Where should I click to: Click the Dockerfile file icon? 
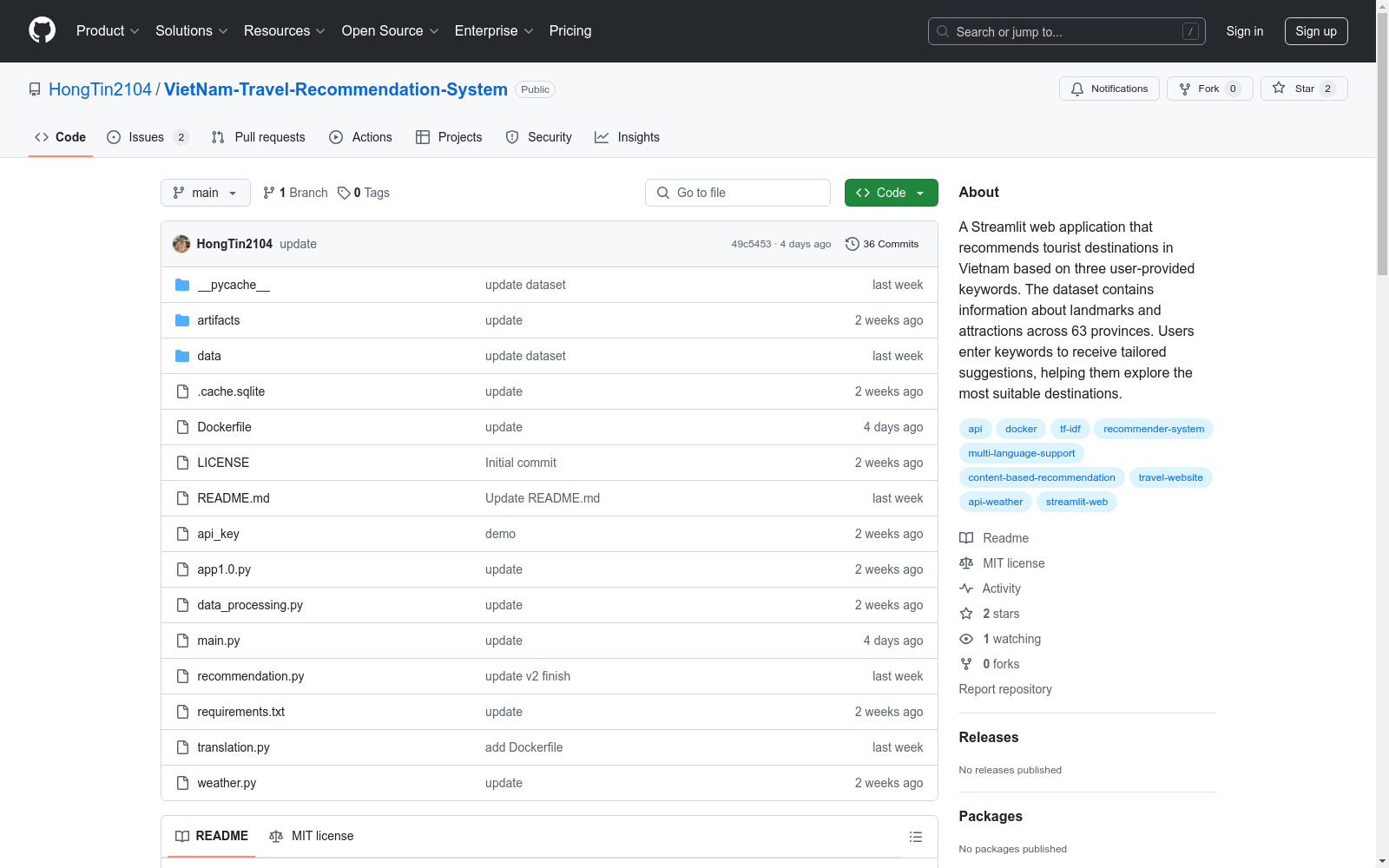point(182,427)
